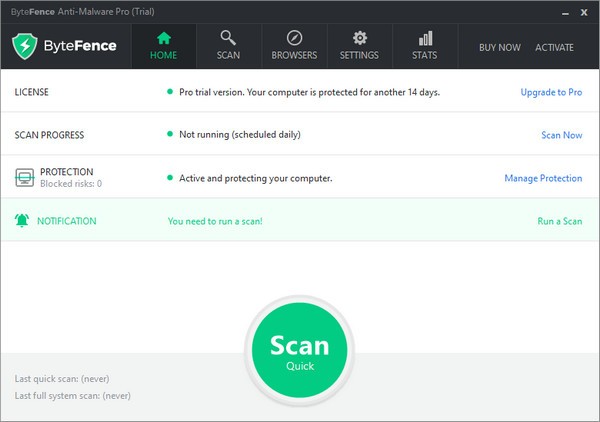Click the 'You need to run a scan!' message

tap(215, 221)
